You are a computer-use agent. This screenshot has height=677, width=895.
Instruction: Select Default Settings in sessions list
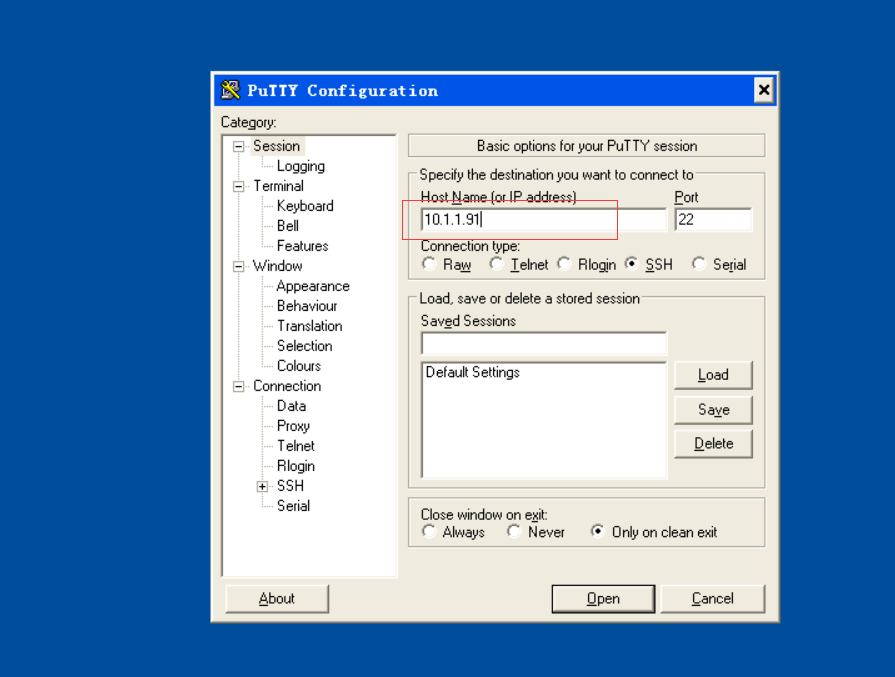[473, 372]
